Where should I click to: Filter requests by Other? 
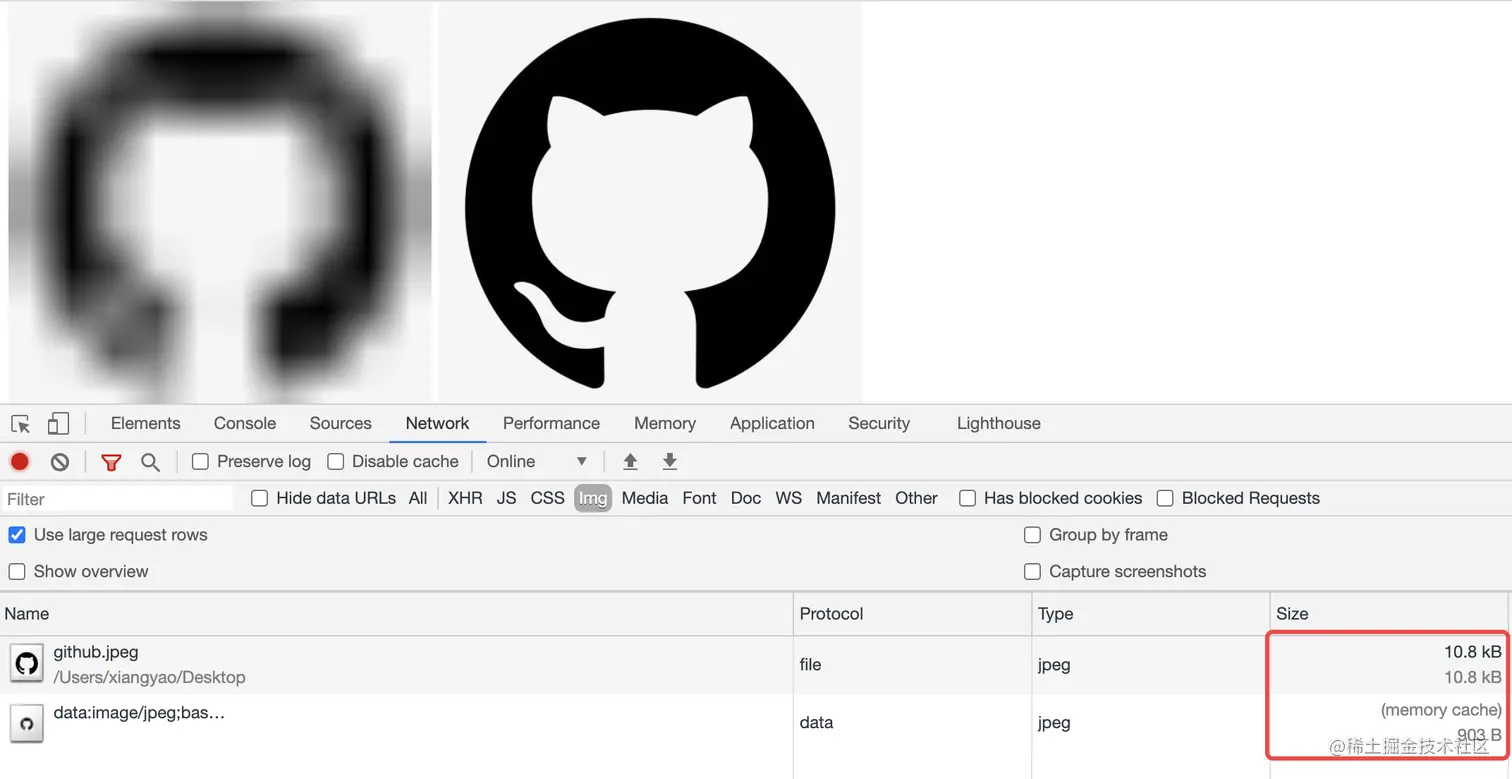(x=917, y=498)
